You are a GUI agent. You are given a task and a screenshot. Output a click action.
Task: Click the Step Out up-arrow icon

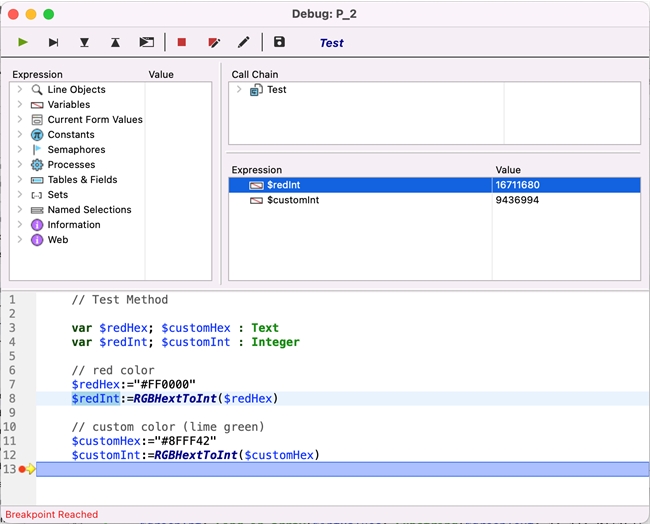point(116,42)
